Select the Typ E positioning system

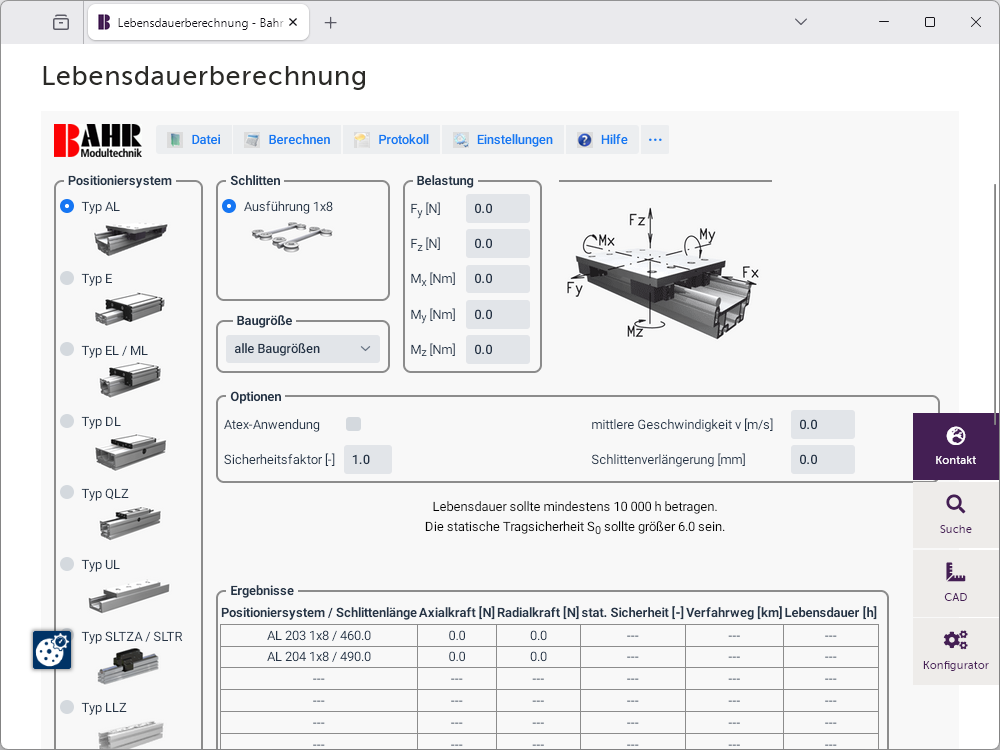(x=67, y=279)
